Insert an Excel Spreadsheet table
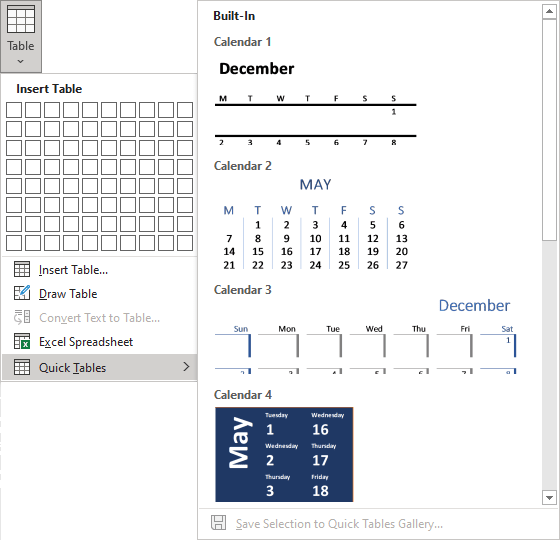 pos(99,342)
